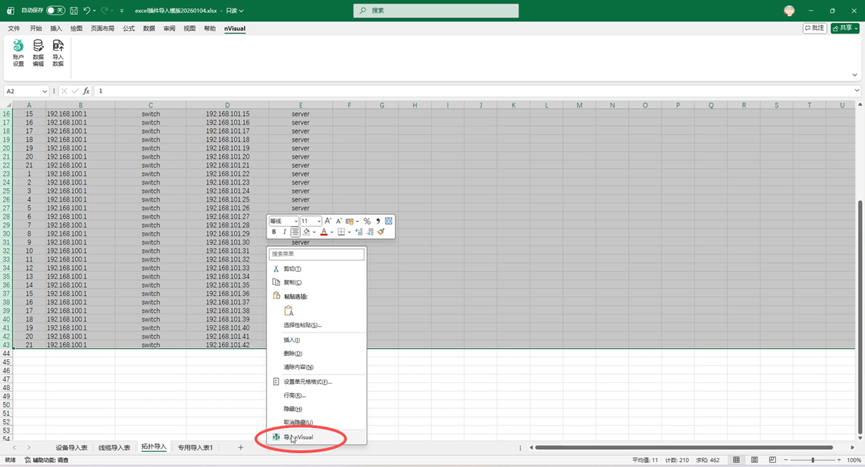
Task: Click the undo arrow icon
Action: pos(88,10)
